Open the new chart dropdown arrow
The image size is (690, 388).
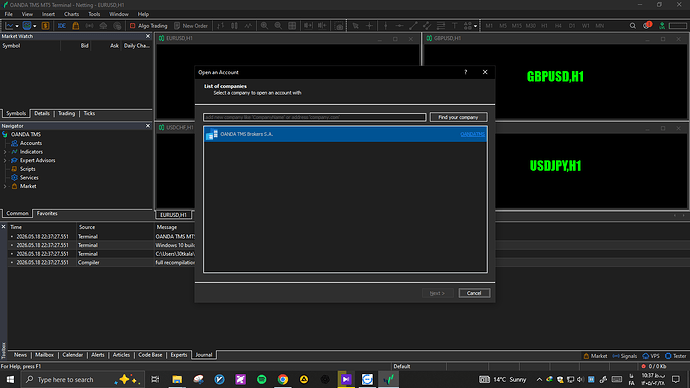pyautogui.click(x=17, y=26)
